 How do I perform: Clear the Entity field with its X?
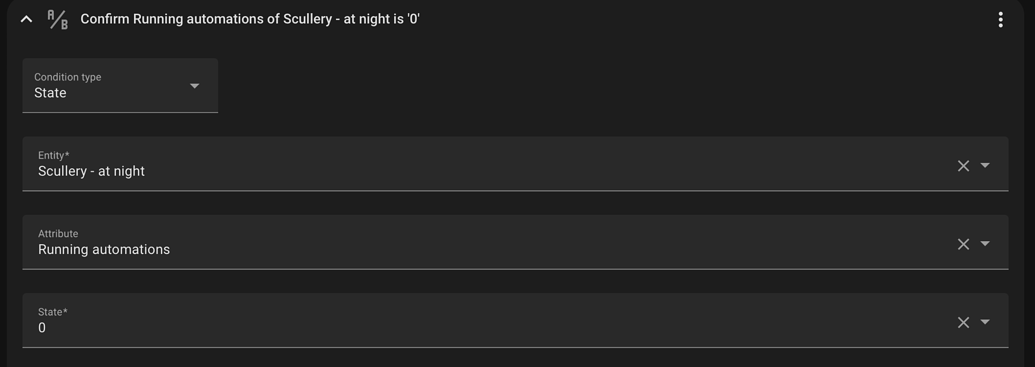963,166
